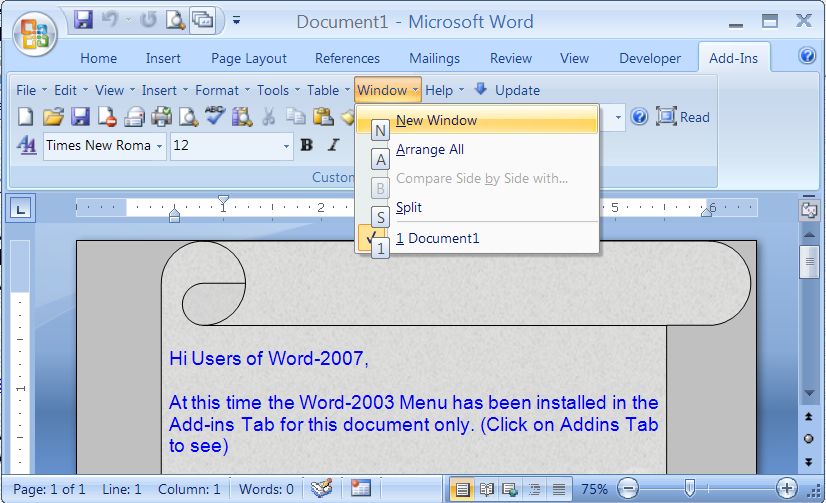Print the document with the printer icon
Image resolution: width=826 pixels, height=503 pixels.
pyautogui.click(x=162, y=116)
